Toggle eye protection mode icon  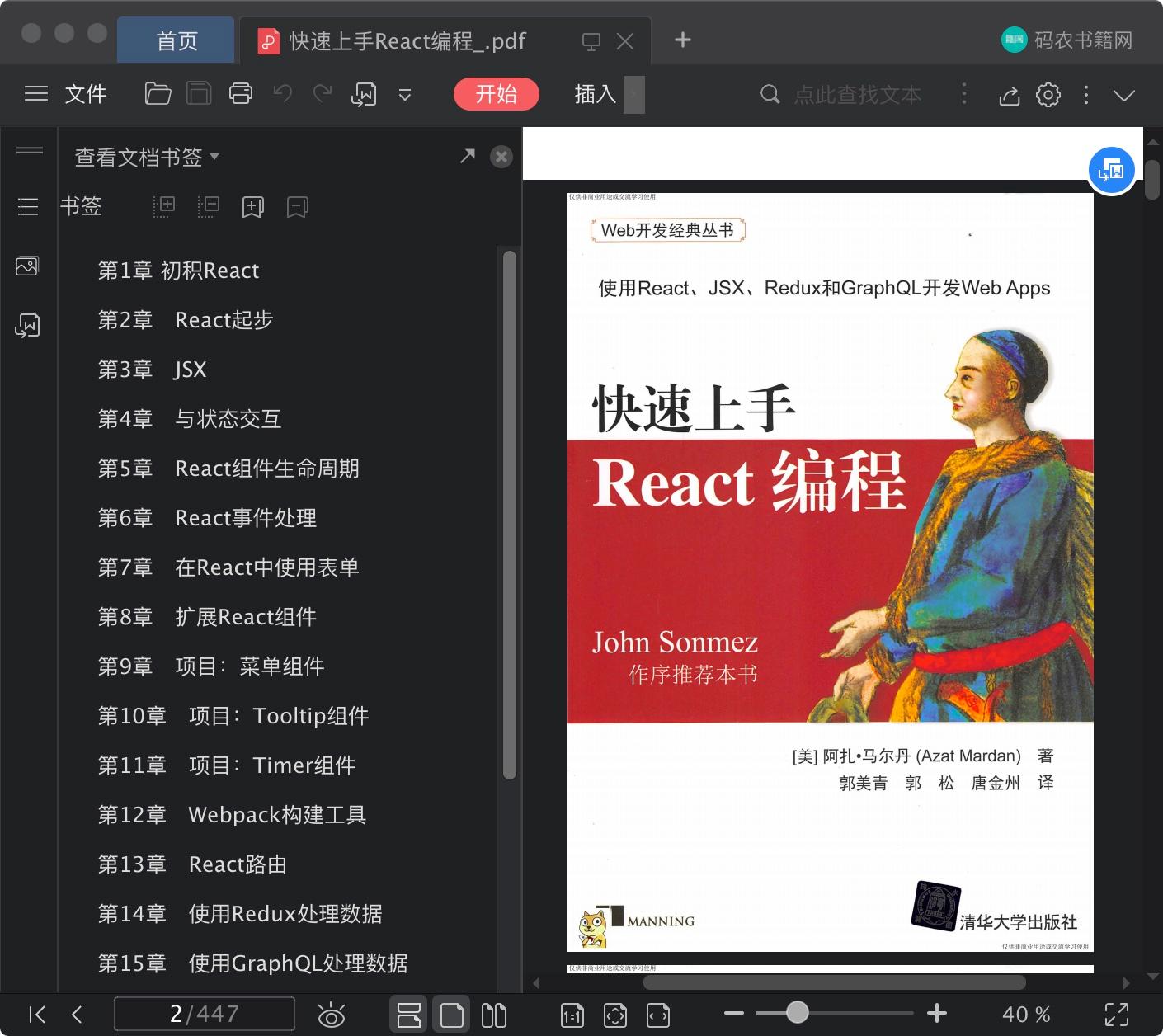332,1015
